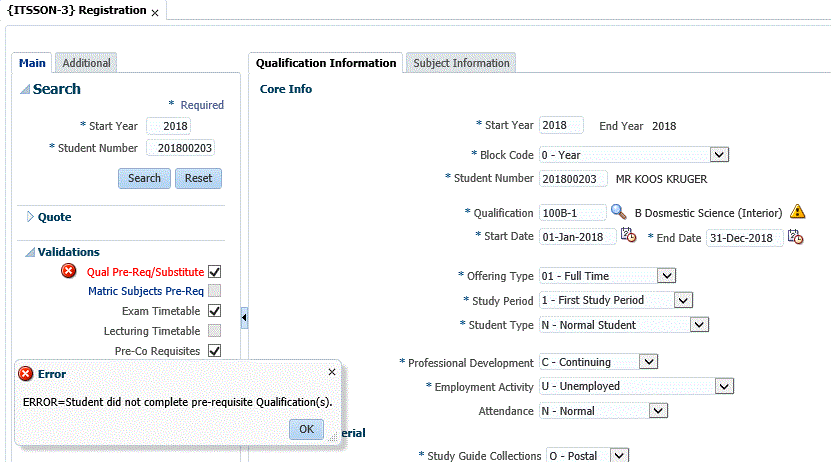Screen dimensions: 831x462
Task: Open the Start Date calendar picker
Action: [629, 235]
